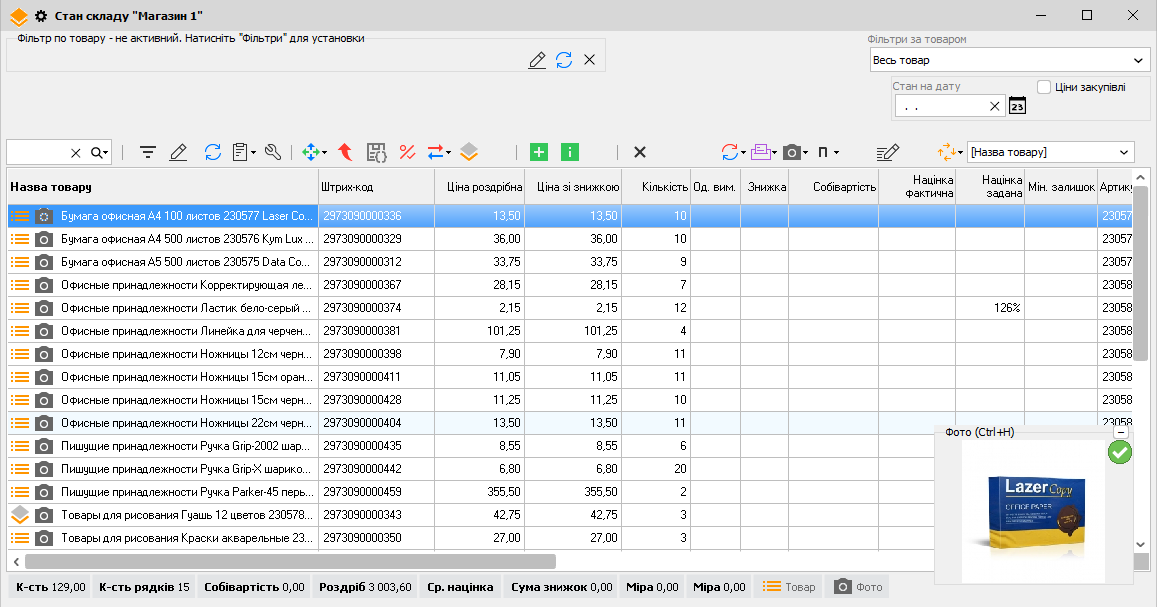Click the wrench settings icon in the toolbar
Screen dimensions: 1157x607
point(273,153)
